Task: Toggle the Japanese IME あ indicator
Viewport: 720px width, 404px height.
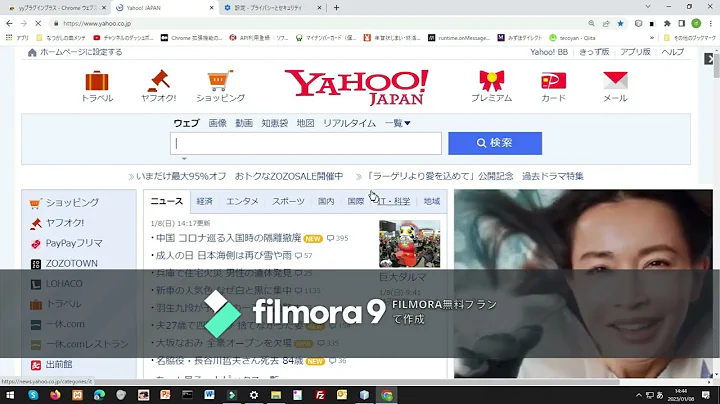Action: tap(660, 395)
